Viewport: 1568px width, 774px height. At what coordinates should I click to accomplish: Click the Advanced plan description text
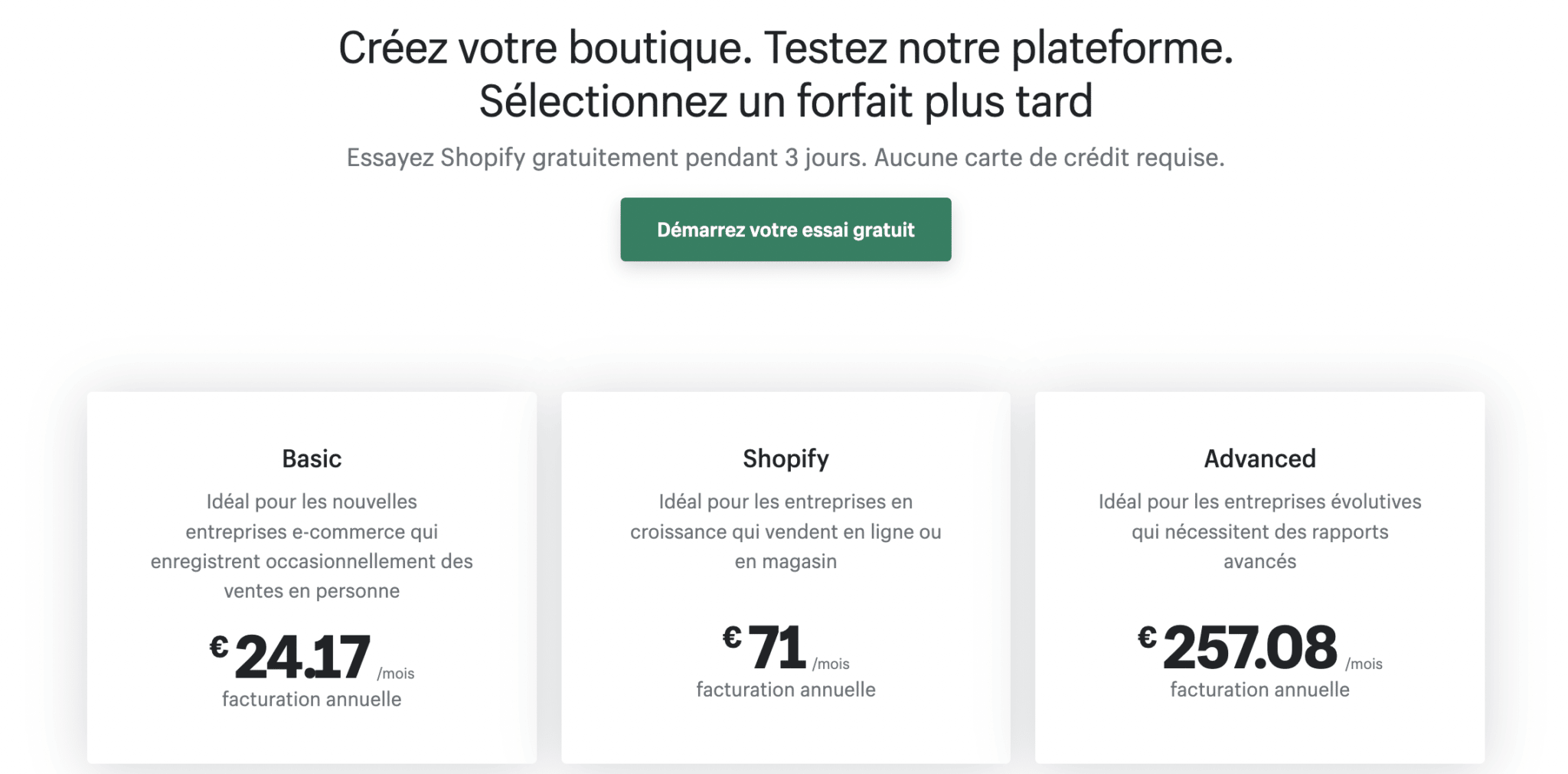(x=1259, y=531)
